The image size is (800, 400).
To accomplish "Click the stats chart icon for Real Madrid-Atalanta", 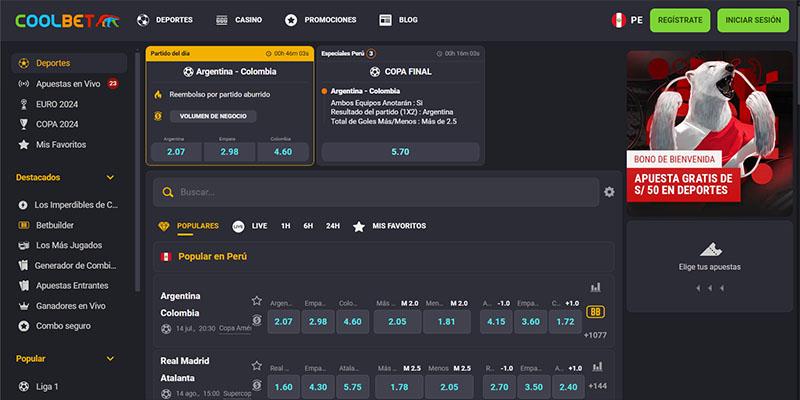I will click(597, 367).
